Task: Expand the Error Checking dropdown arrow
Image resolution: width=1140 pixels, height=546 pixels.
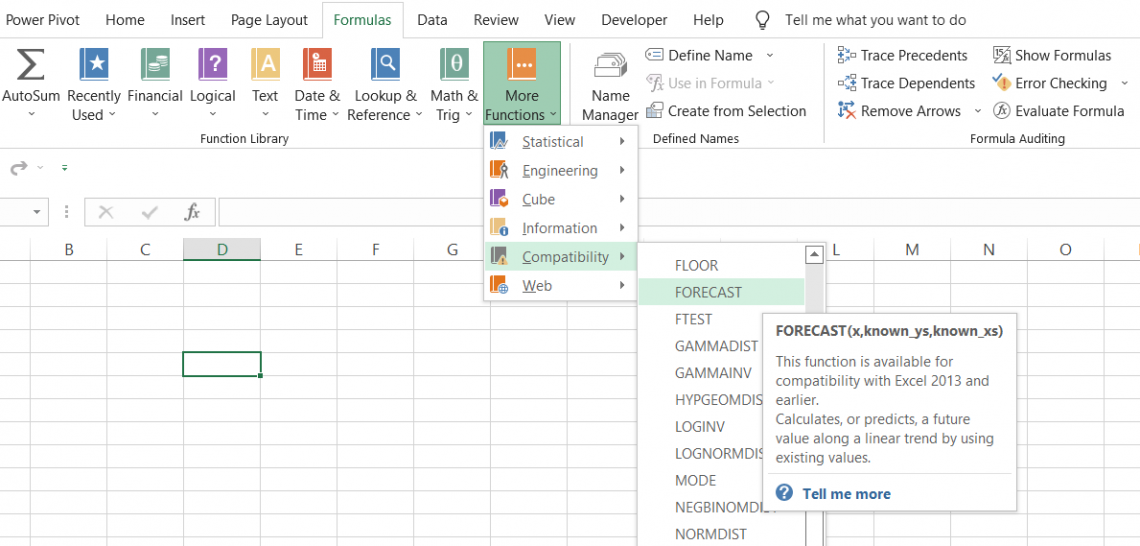Action: tap(1125, 83)
